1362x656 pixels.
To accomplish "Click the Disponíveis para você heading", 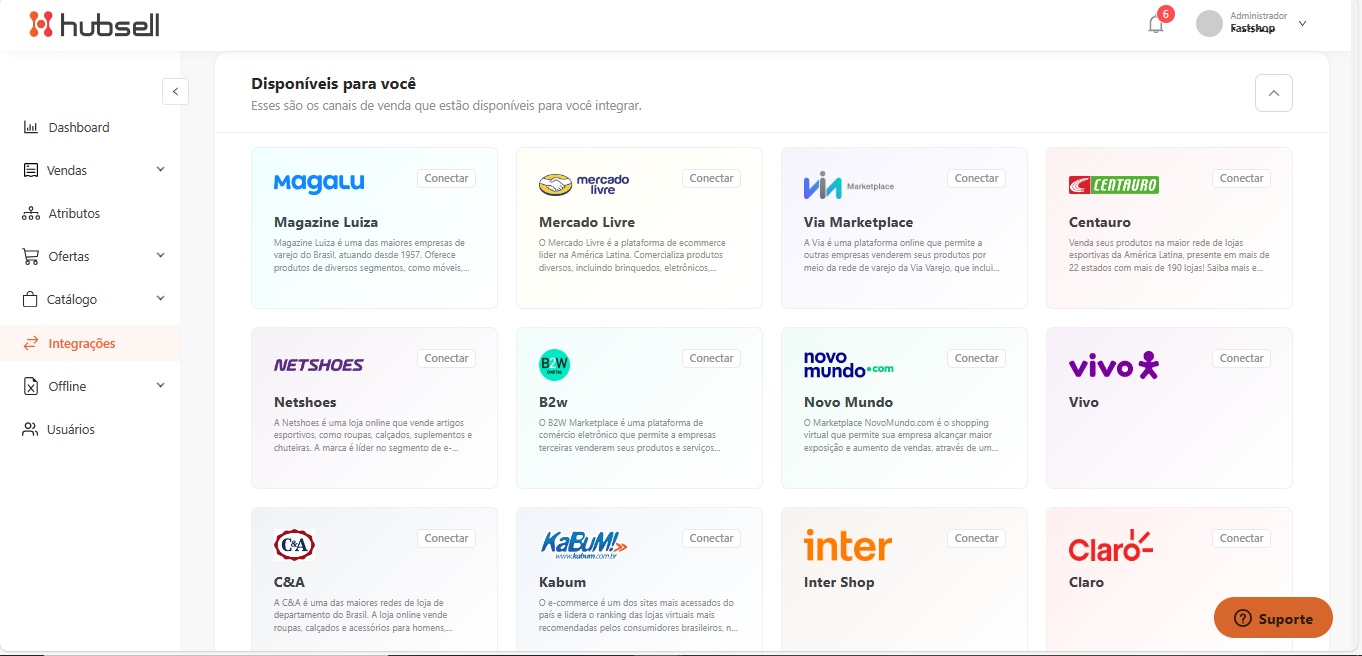I will click(333, 84).
